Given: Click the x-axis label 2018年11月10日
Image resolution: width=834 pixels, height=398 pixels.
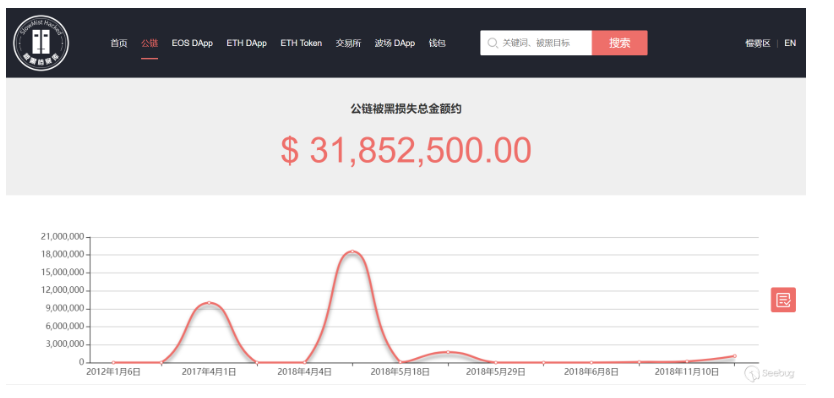Looking at the screenshot, I should [x=687, y=372].
